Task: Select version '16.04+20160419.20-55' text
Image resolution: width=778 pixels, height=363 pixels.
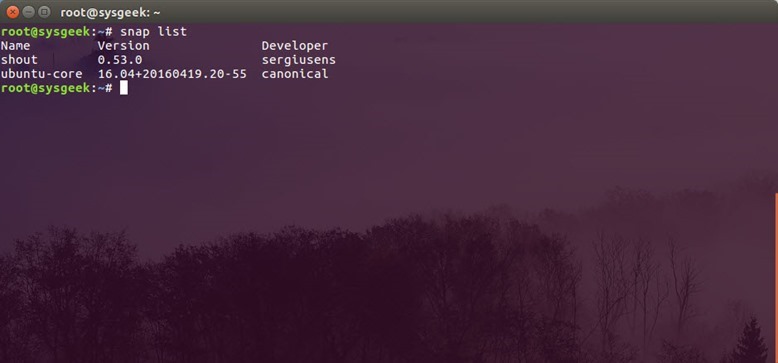Action: point(172,74)
